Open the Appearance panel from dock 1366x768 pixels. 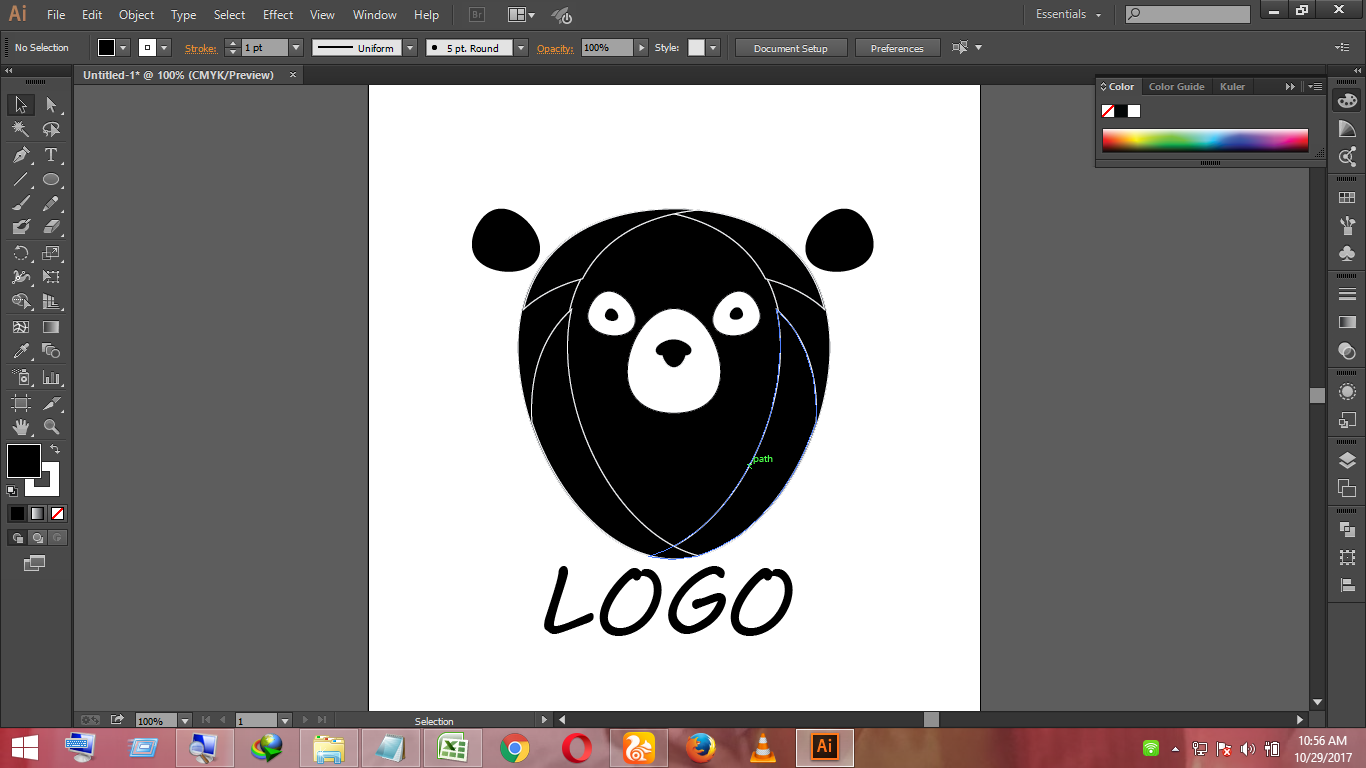point(1347,391)
